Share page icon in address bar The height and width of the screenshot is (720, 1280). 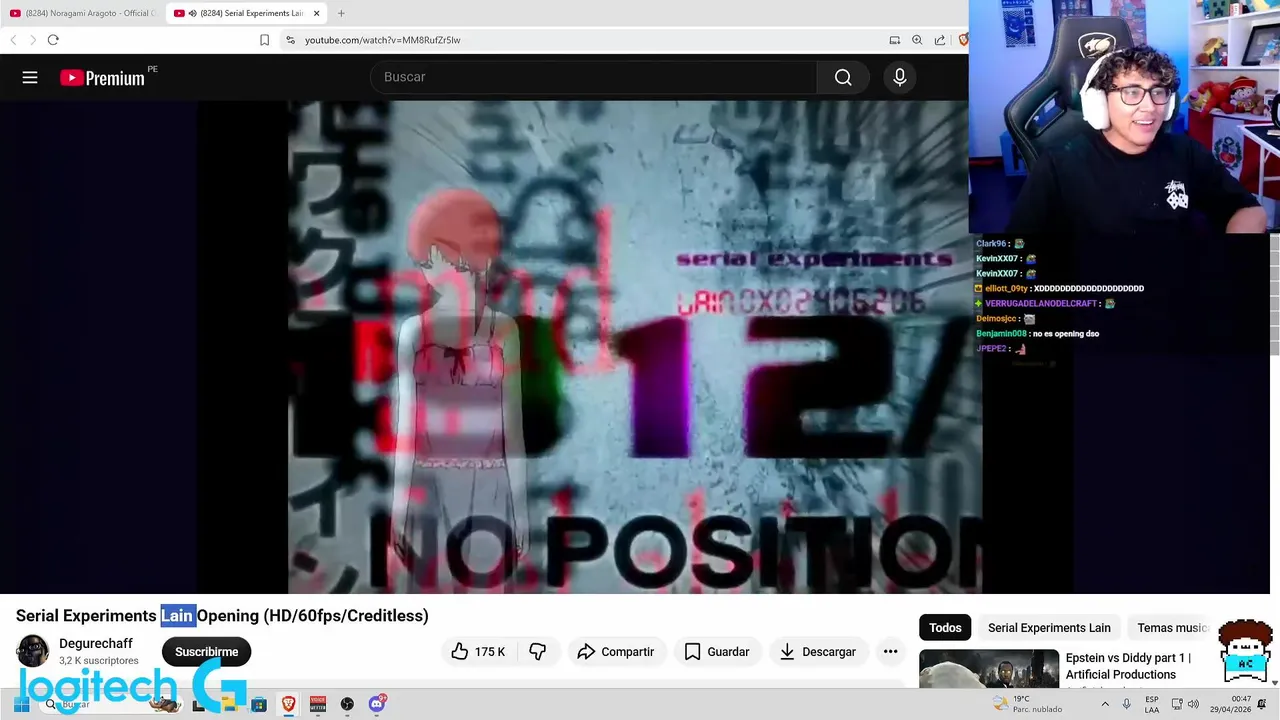940,40
